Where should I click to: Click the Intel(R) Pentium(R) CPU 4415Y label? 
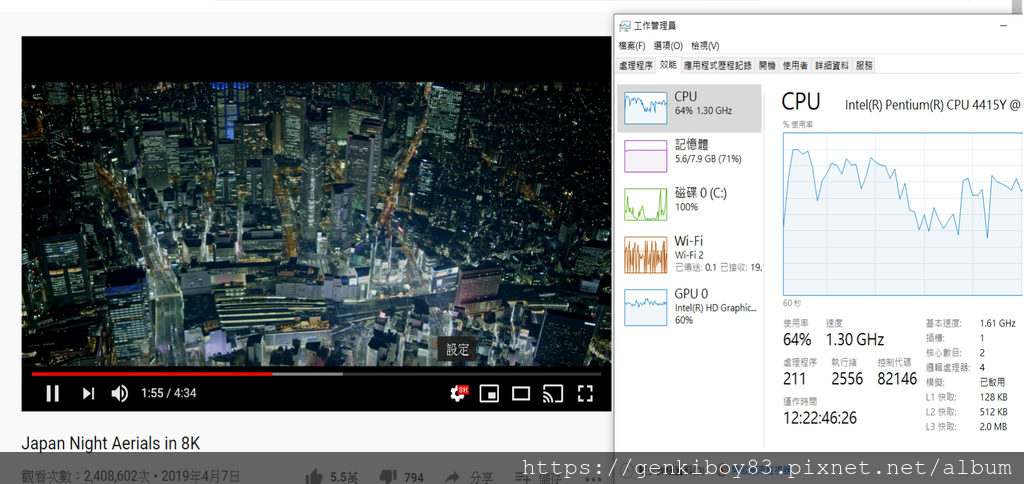pos(934,104)
